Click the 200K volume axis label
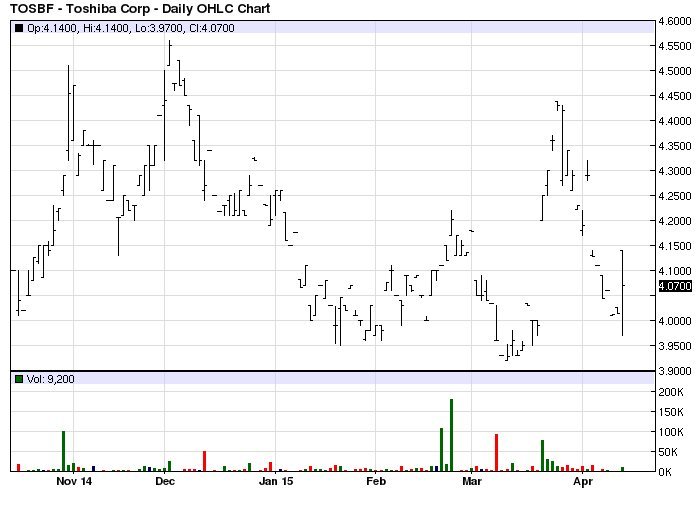The width and height of the screenshot is (700, 512). (x=671, y=392)
